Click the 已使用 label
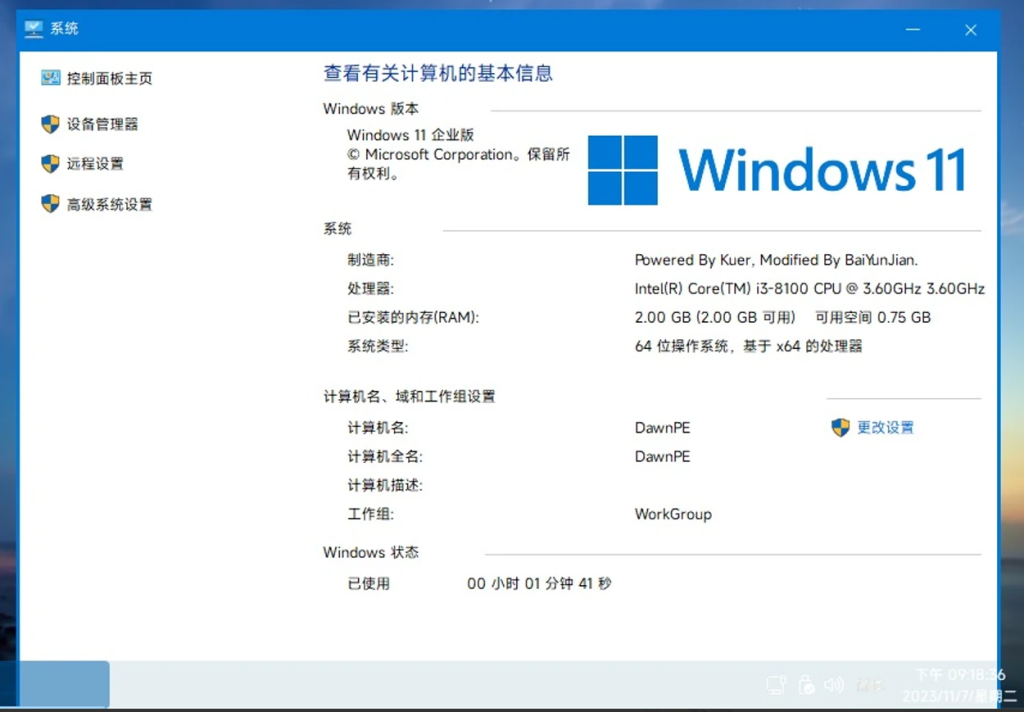Viewport: 1024px width, 712px height. click(368, 583)
